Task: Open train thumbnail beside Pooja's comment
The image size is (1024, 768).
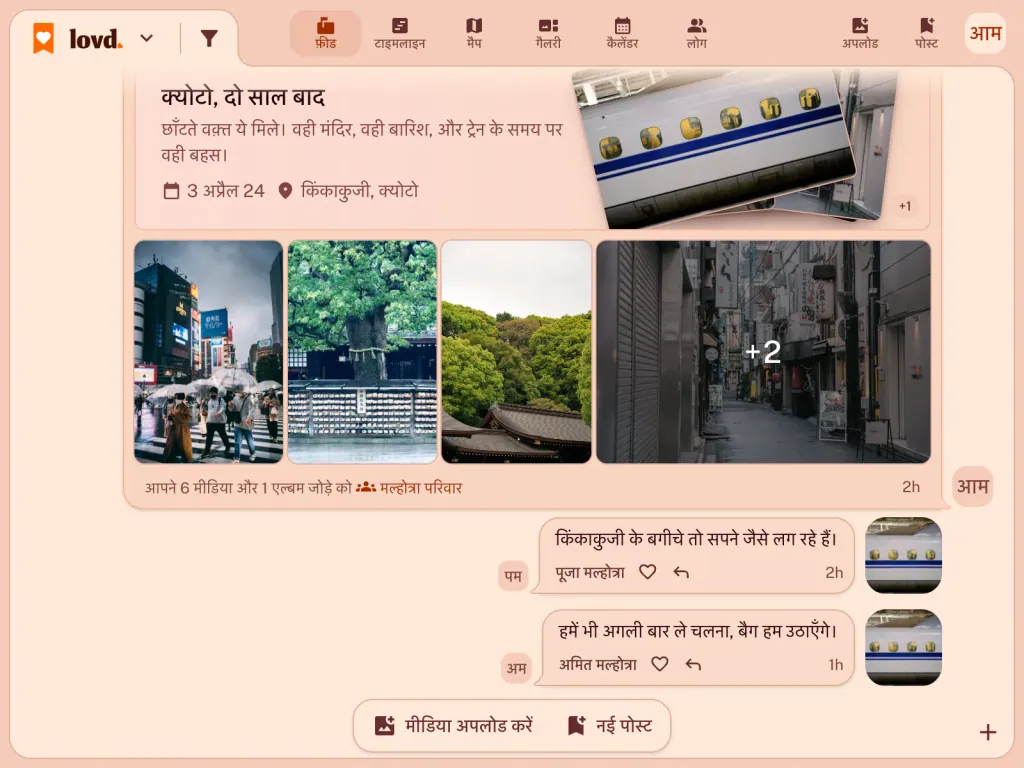Action: [903, 555]
